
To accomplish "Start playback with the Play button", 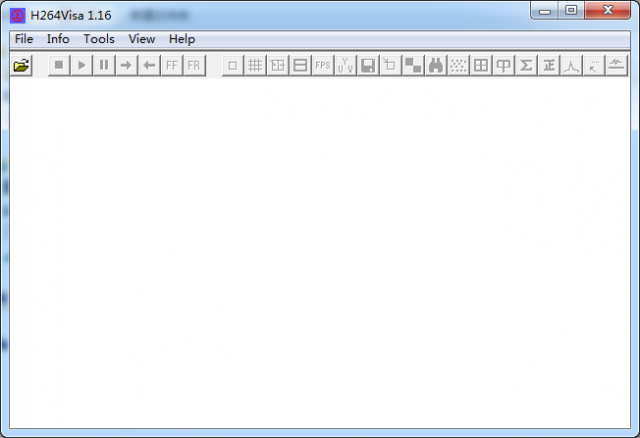I will 82,65.
